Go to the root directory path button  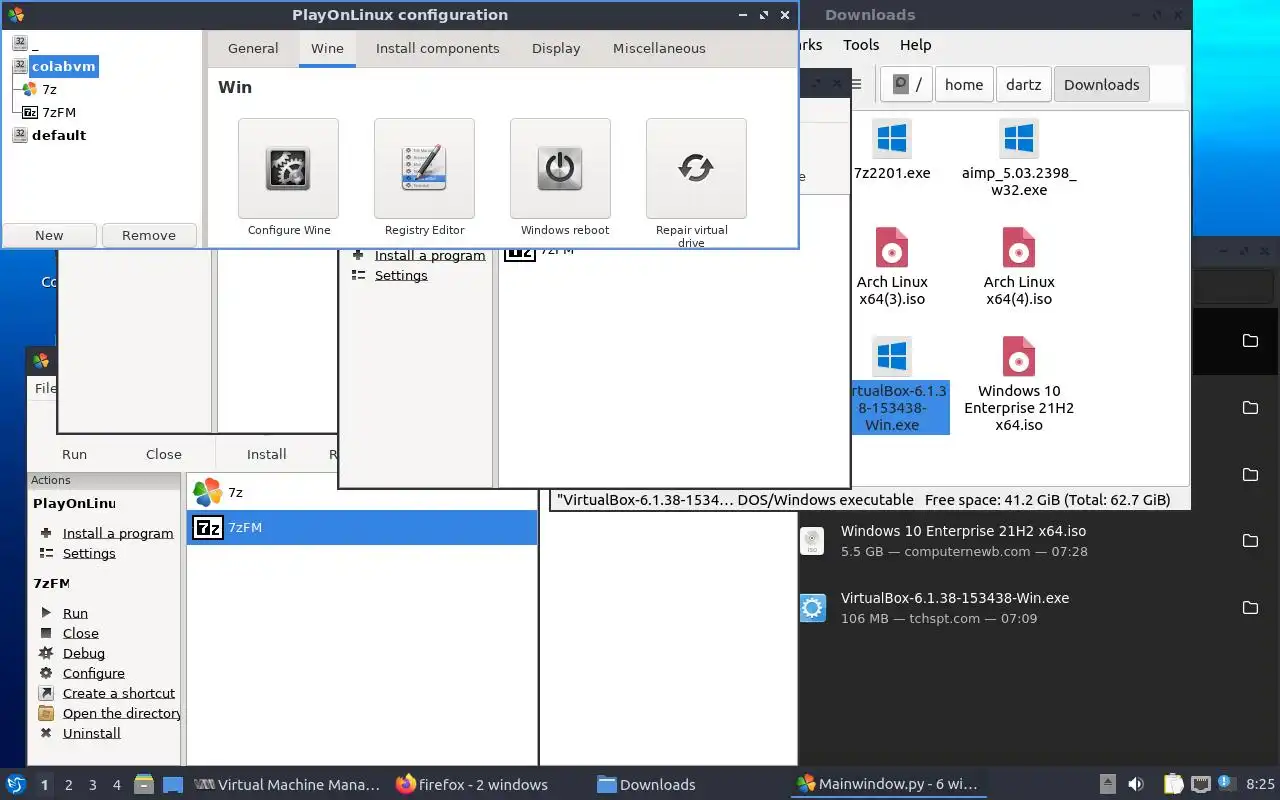[x=908, y=85]
